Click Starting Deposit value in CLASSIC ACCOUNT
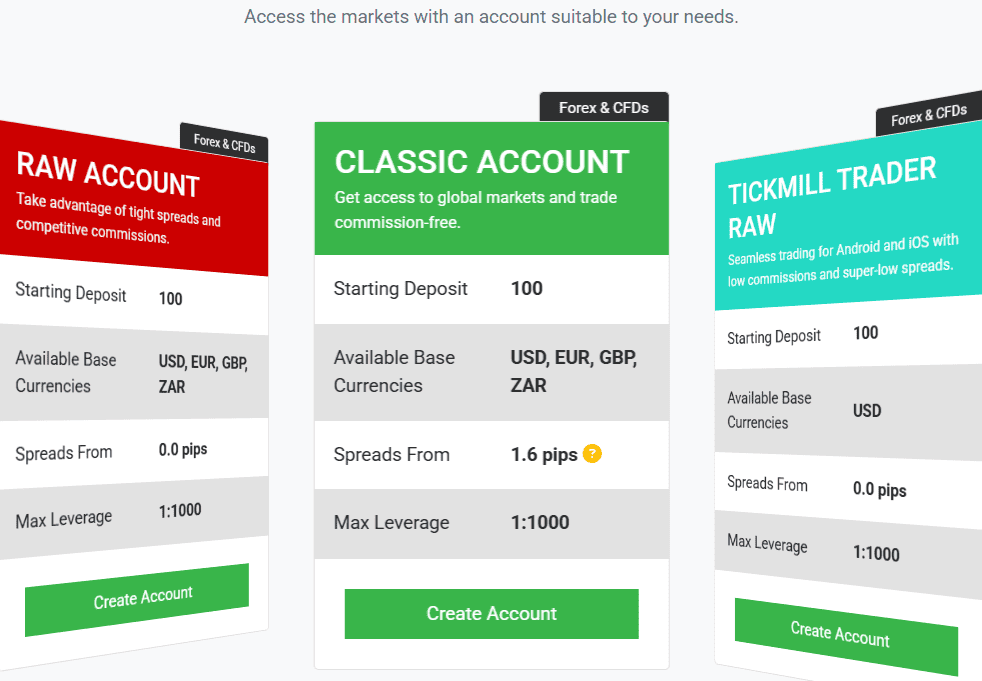The width and height of the screenshot is (982, 681). click(x=529, y=289)
